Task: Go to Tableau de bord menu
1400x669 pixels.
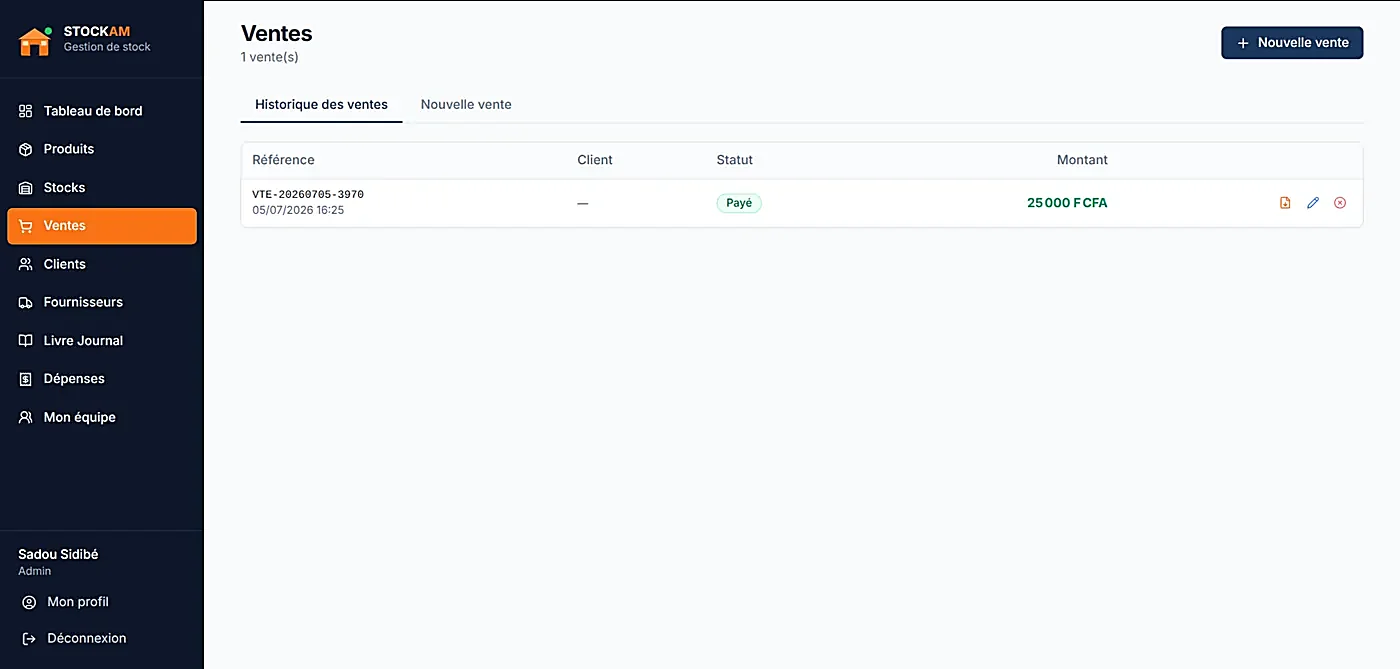Action: (x=102, y=111)
